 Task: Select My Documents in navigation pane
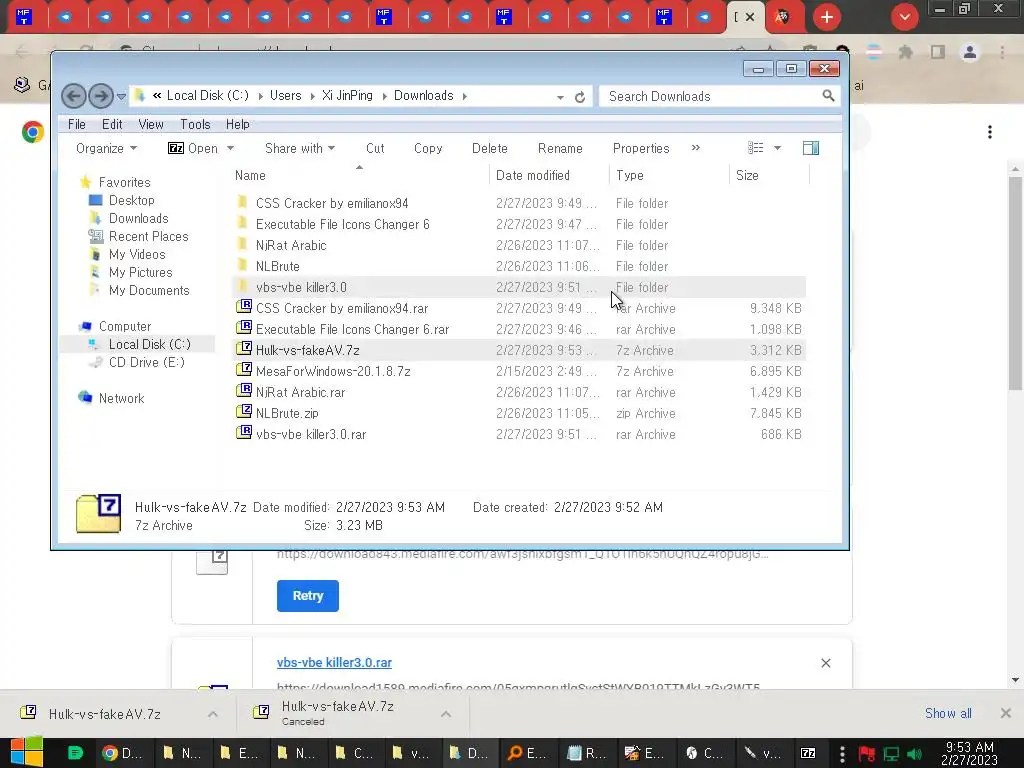pyautogui.click(x=149, y=290)
